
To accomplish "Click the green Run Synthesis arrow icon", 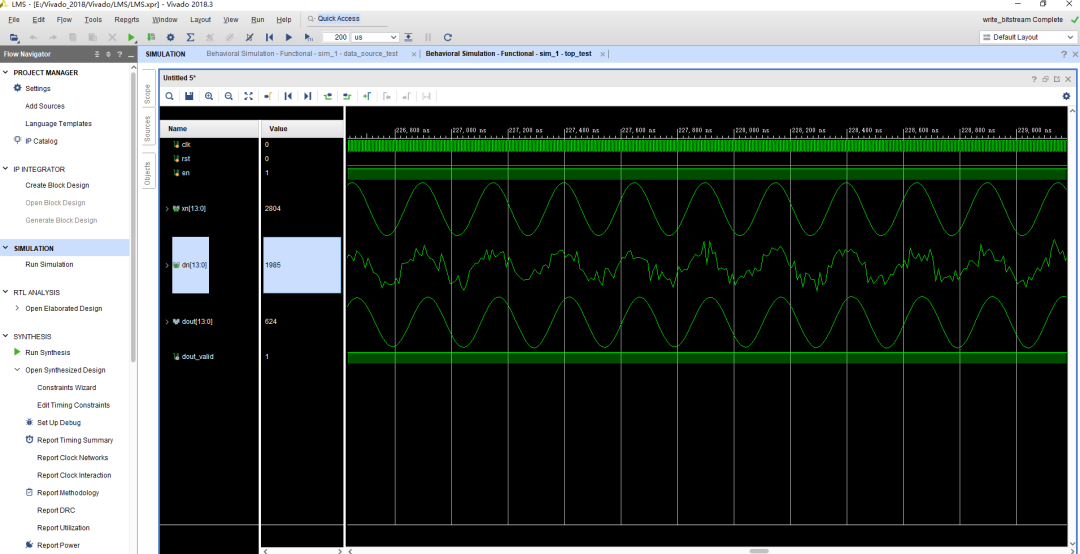I will click(x=17, y=352).
